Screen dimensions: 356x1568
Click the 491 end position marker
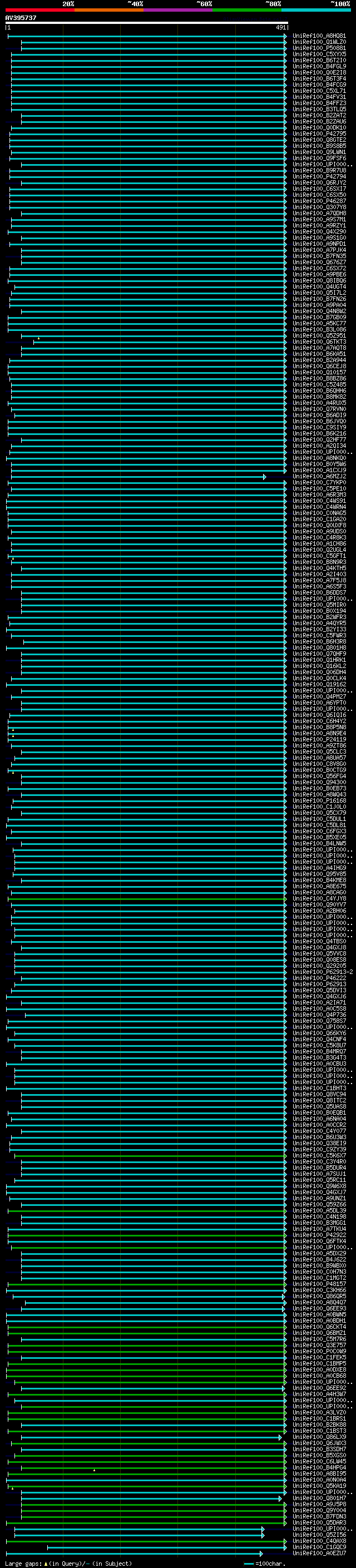coord(280,27)
